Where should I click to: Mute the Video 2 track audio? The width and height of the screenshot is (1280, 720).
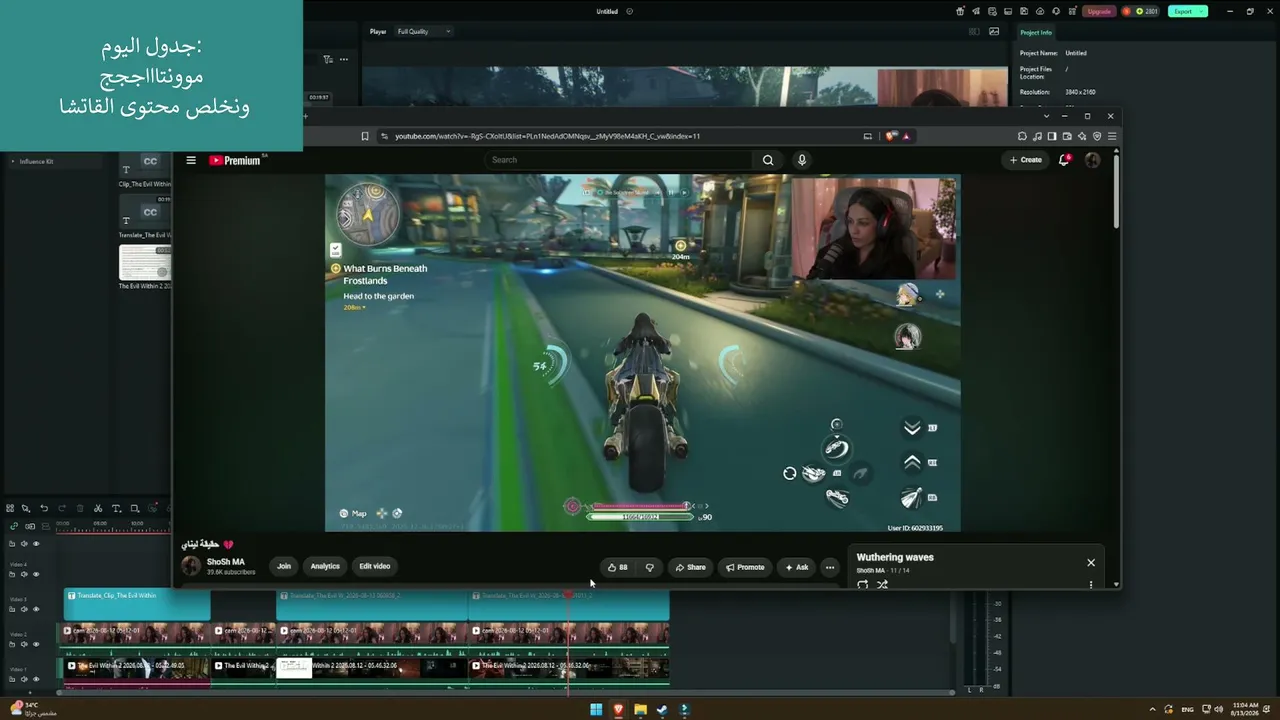click(24, 644)
